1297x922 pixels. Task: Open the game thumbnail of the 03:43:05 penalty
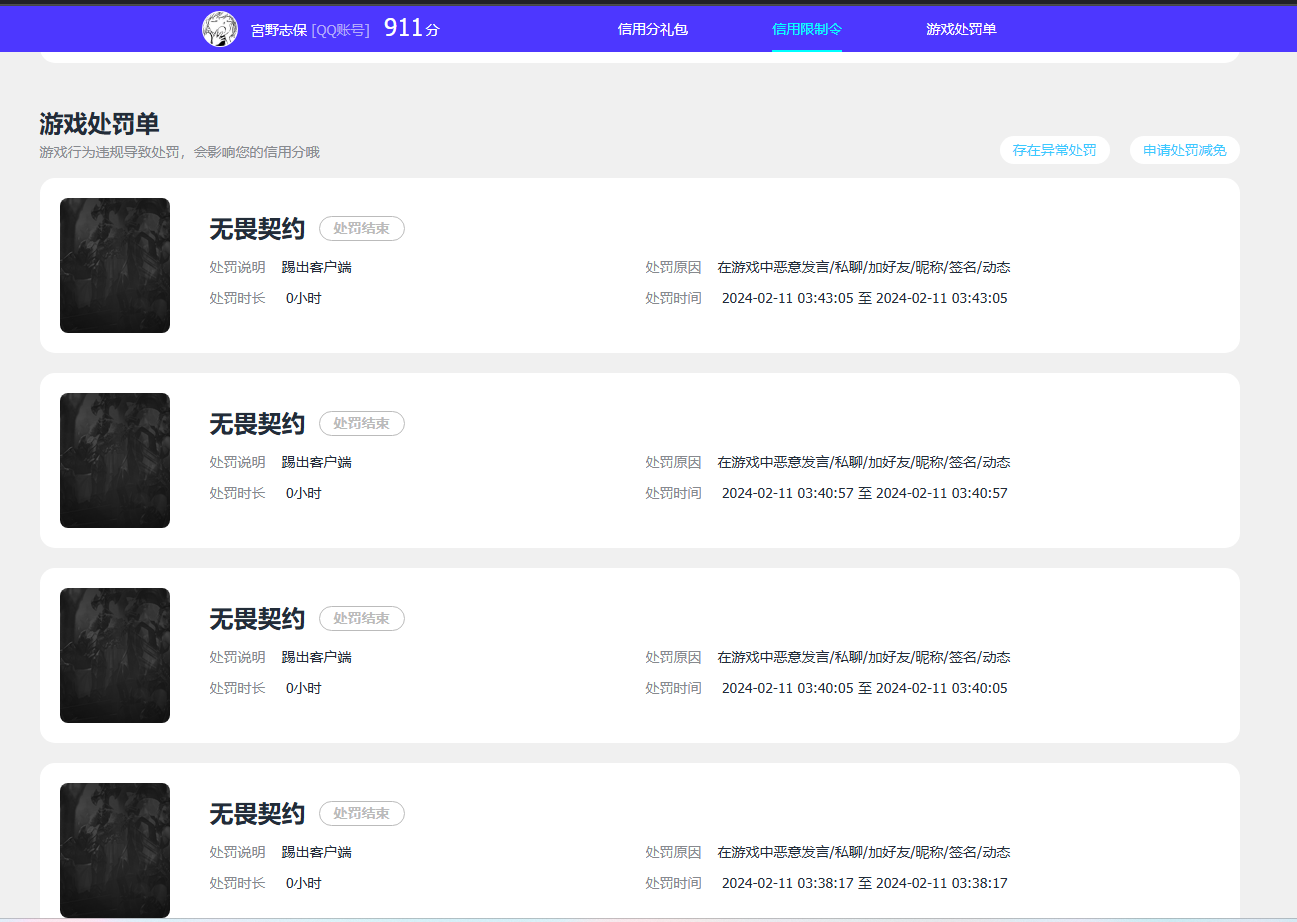tap(115, 265)
